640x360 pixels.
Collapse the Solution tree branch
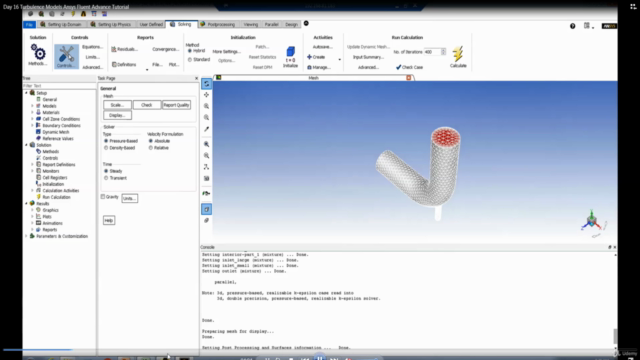point(27,145)
